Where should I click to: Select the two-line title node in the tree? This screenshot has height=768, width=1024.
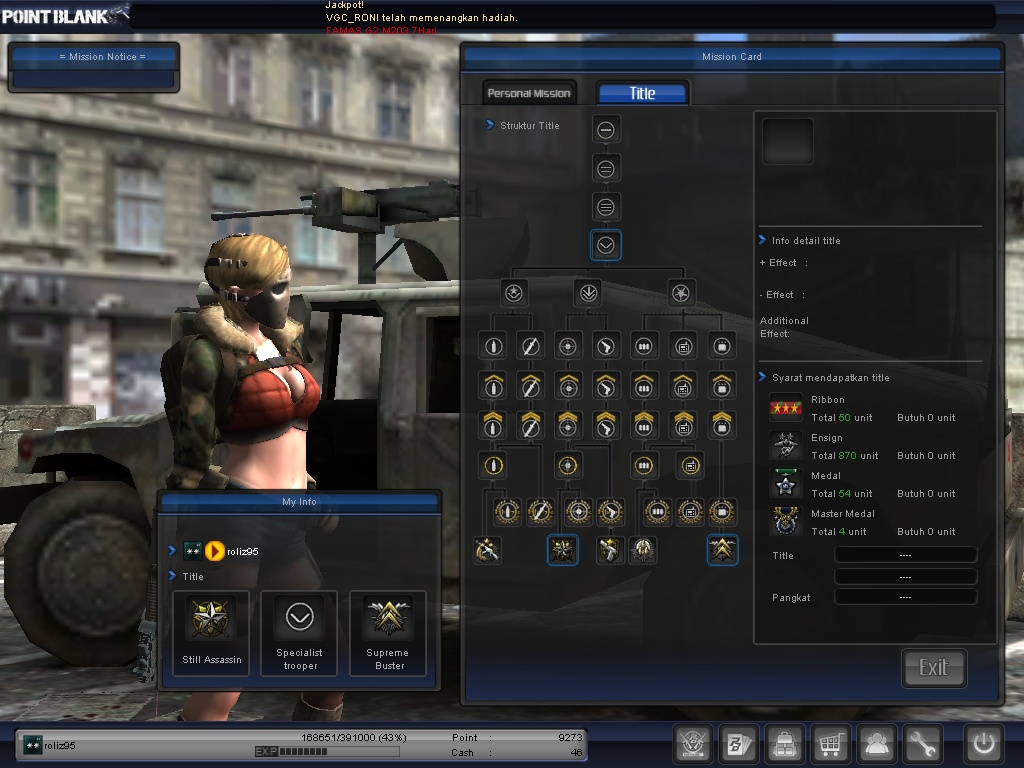coord(605,169)
